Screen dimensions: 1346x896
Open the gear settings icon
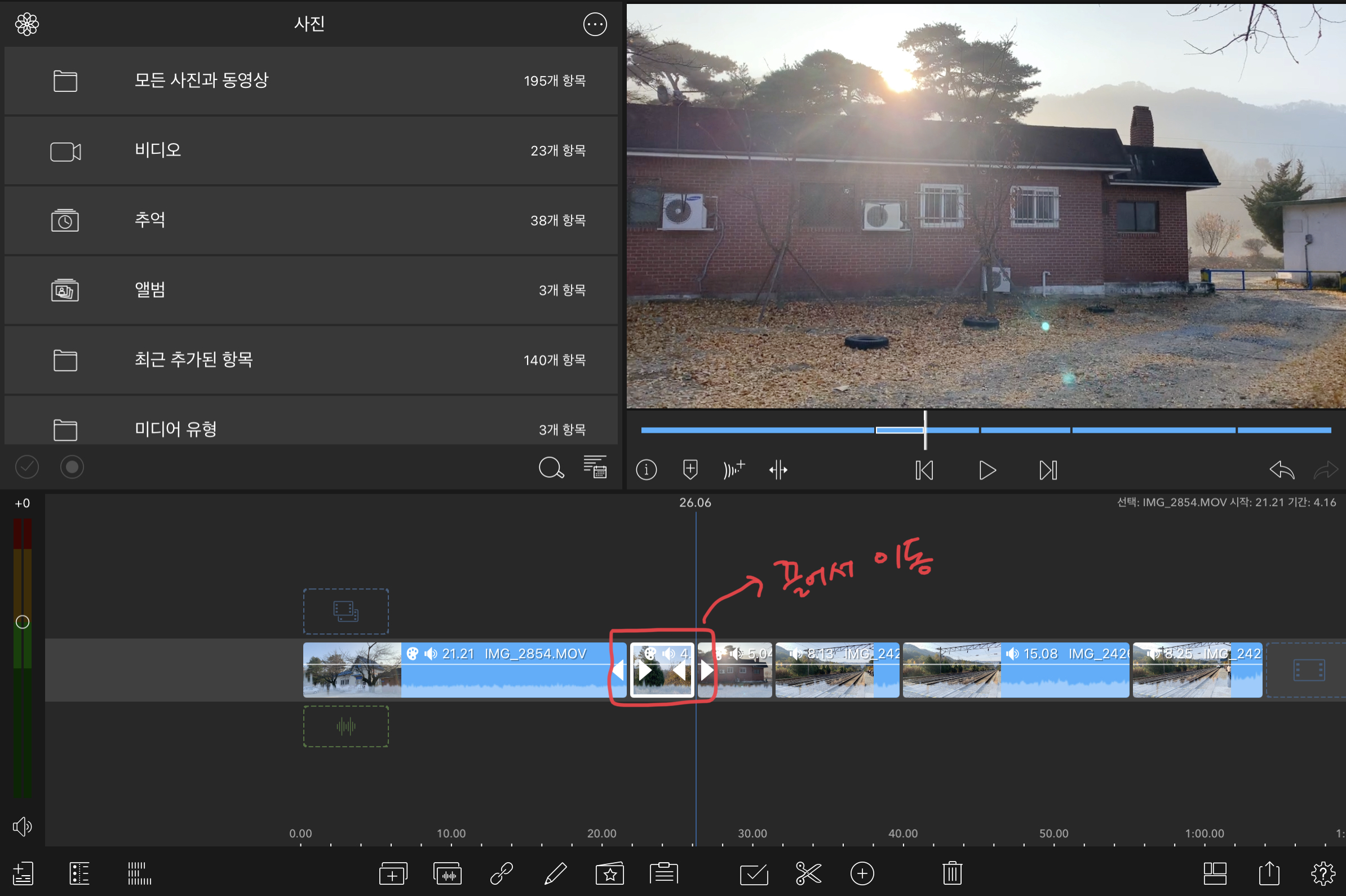point(1322,873)
